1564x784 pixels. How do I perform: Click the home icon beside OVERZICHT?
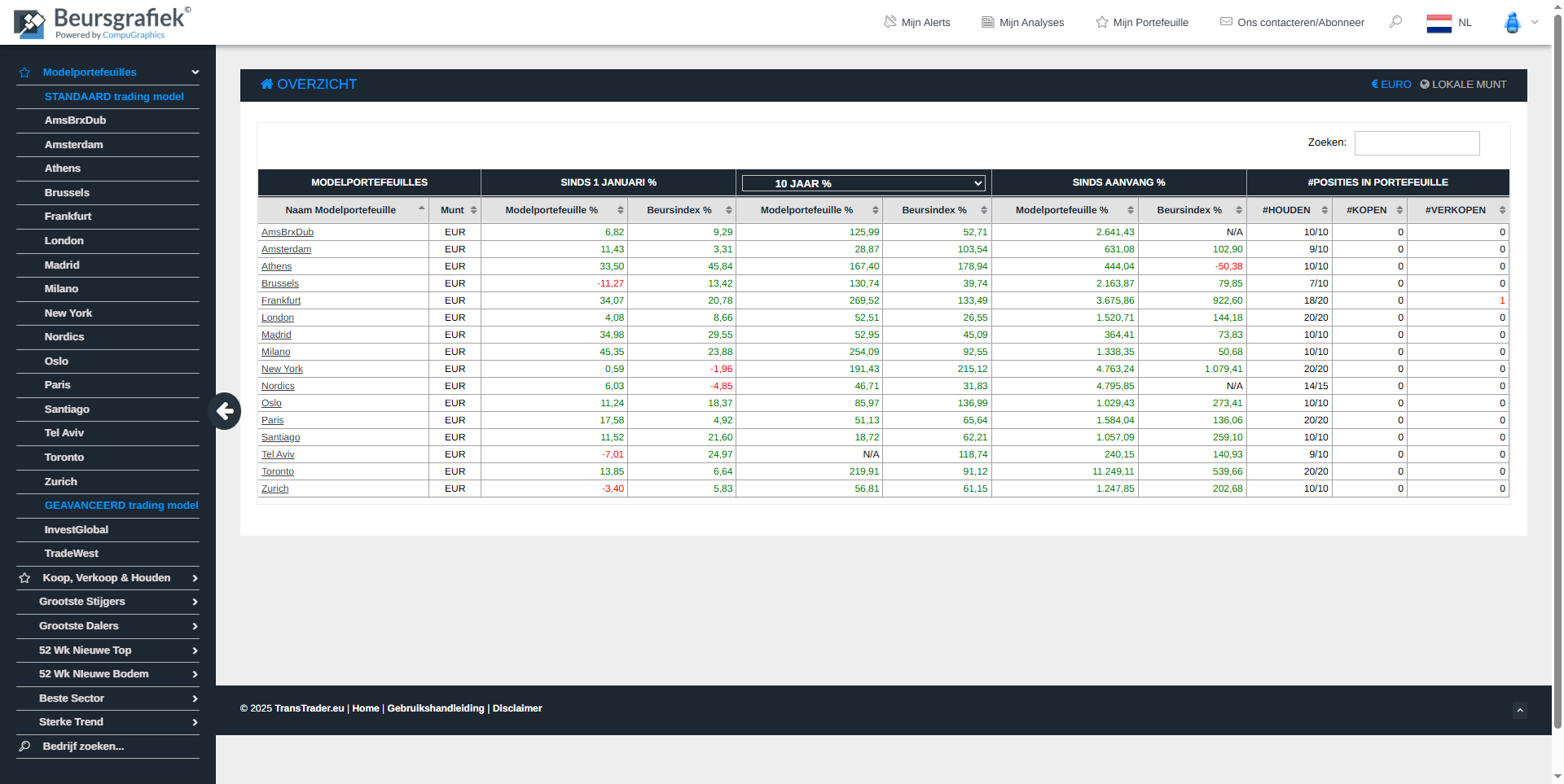click(x=266, y=84)
